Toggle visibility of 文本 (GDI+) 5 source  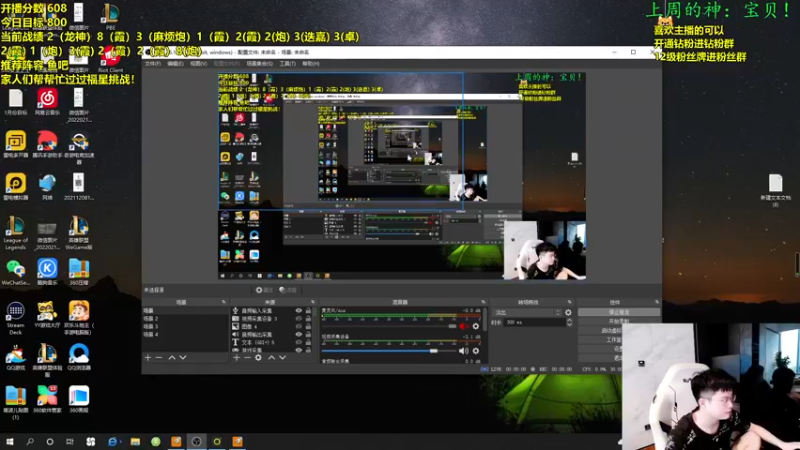point(299,342)
